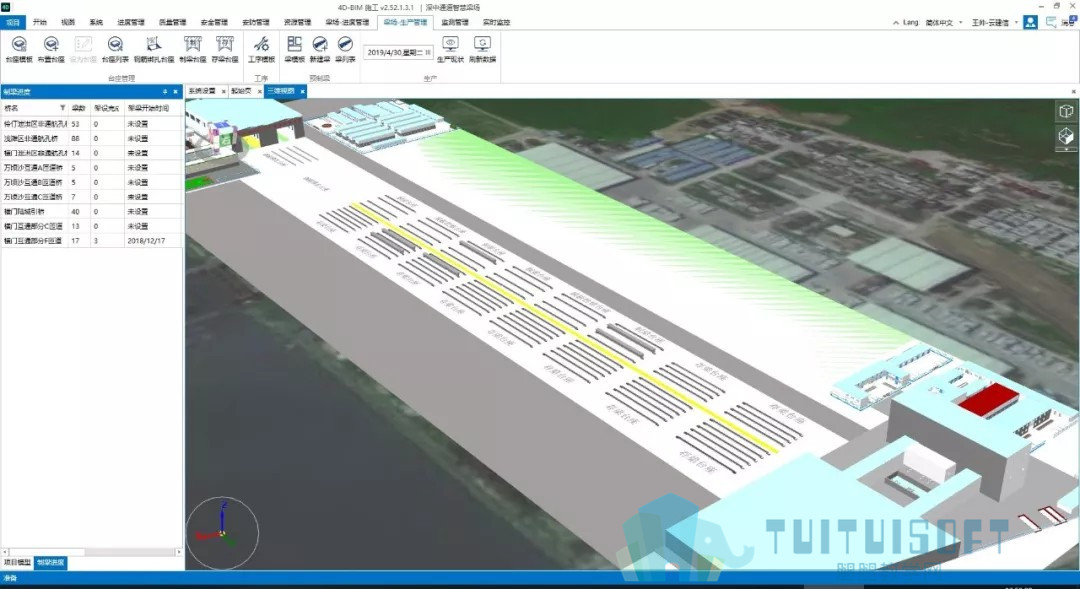The height and width of the screenshot is (589, 1080).
Task: Collapse the ribbon using the caret beside Lang
Action: 895,23
